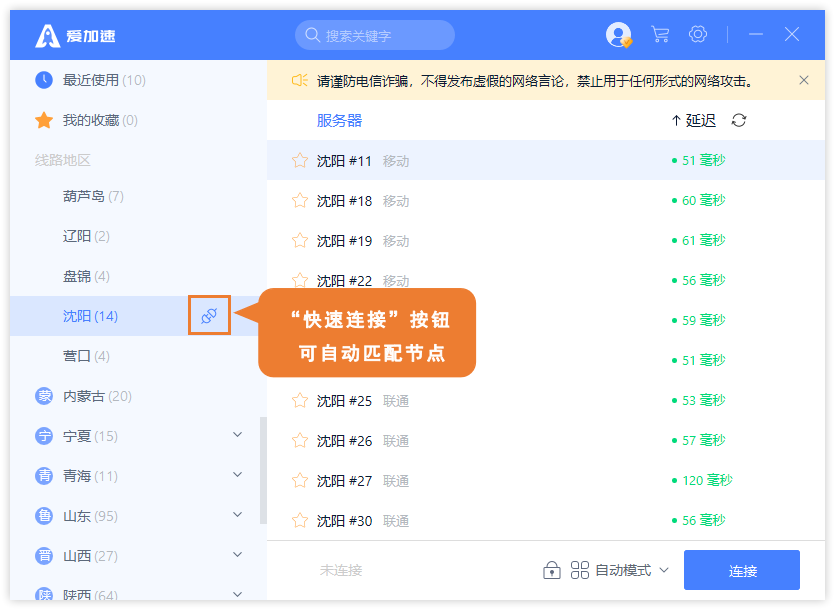
Task: Expand 陕西 (64) with its chevron
Action: pos(238,594)
